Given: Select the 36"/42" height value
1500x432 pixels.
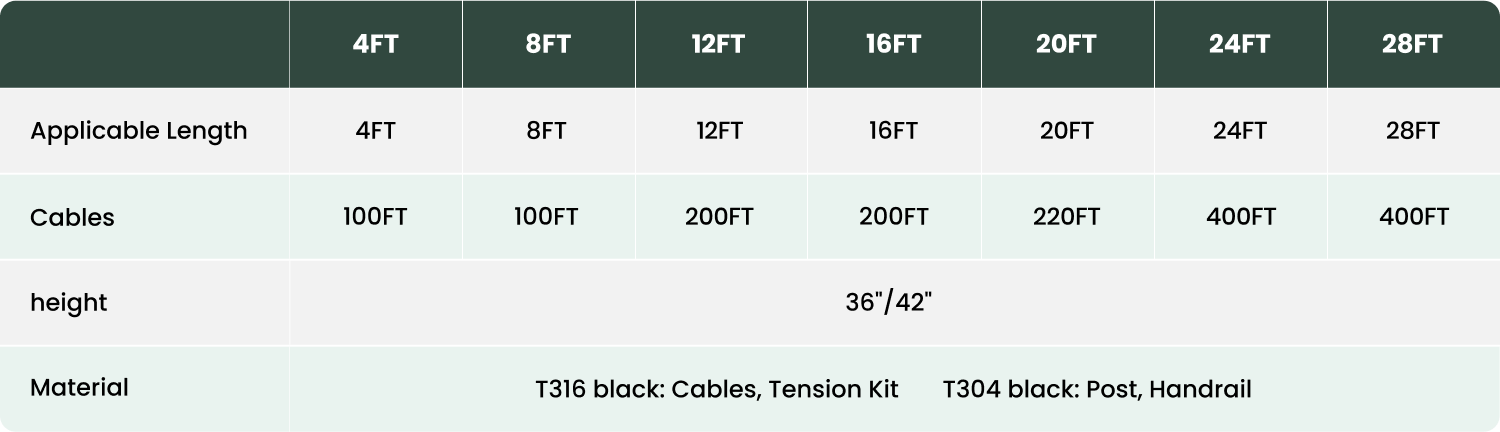Looking at the screenshot, I should tap(889, 303).
